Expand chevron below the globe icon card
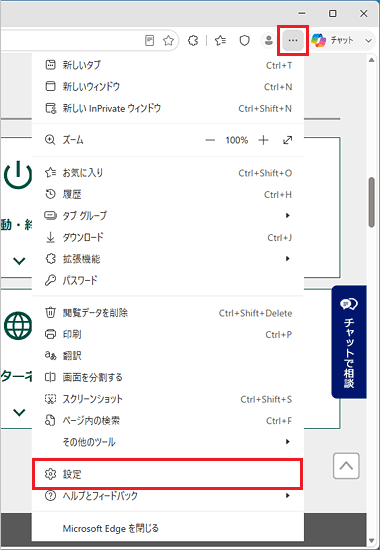This screenshot has width=380, height=550. click(19, 412)
